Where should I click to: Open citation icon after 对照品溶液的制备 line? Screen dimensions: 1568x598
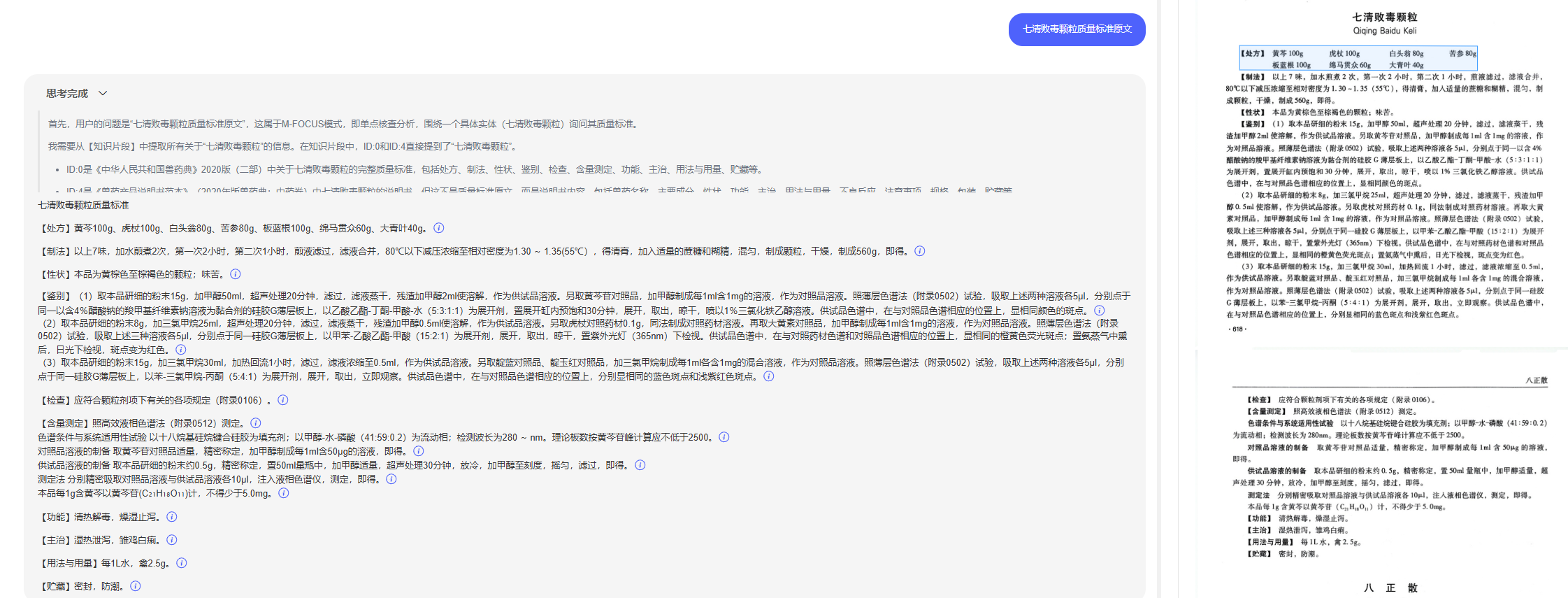(419, 451)
